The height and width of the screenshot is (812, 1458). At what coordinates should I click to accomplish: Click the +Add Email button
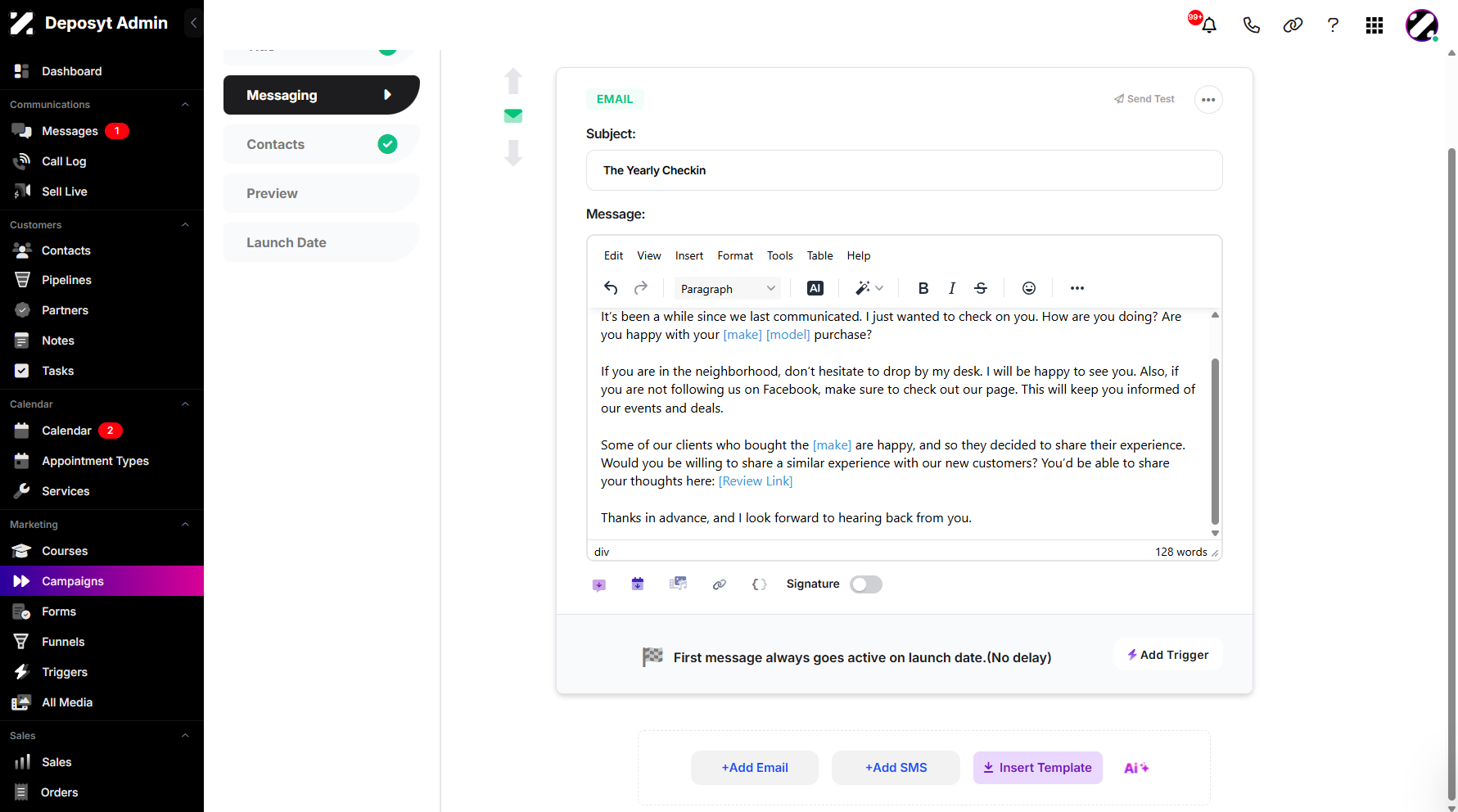(x=755, y=768)
